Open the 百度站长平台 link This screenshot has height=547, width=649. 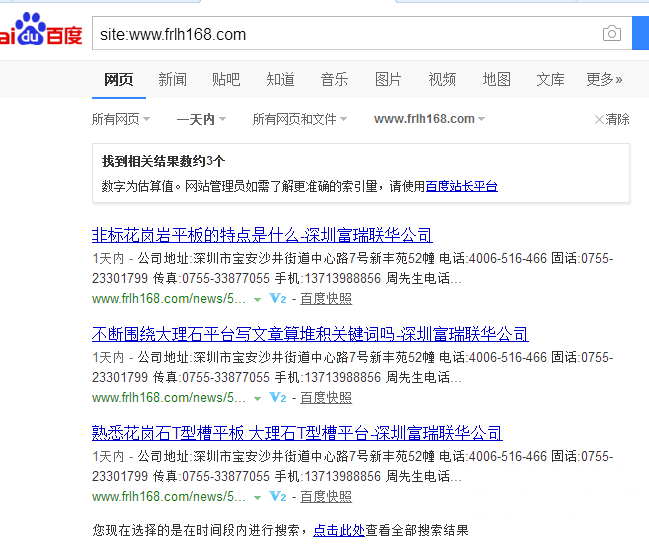coord(462,186)
